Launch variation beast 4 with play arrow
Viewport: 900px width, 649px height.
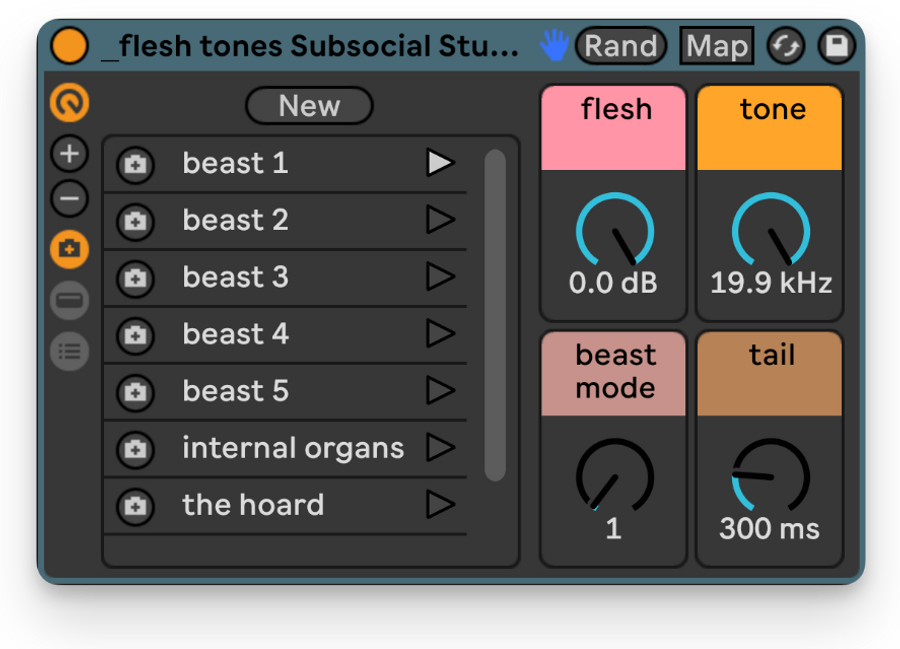440,333
